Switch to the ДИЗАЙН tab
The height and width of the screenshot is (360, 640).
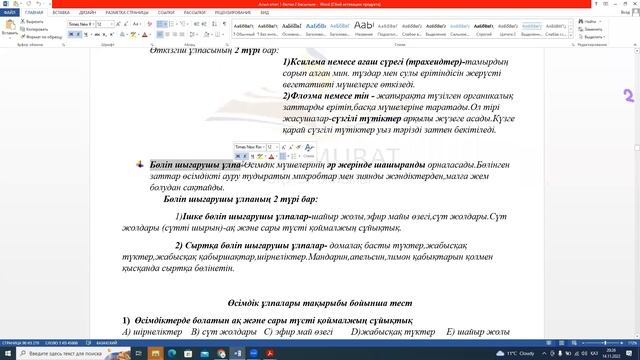87,13
